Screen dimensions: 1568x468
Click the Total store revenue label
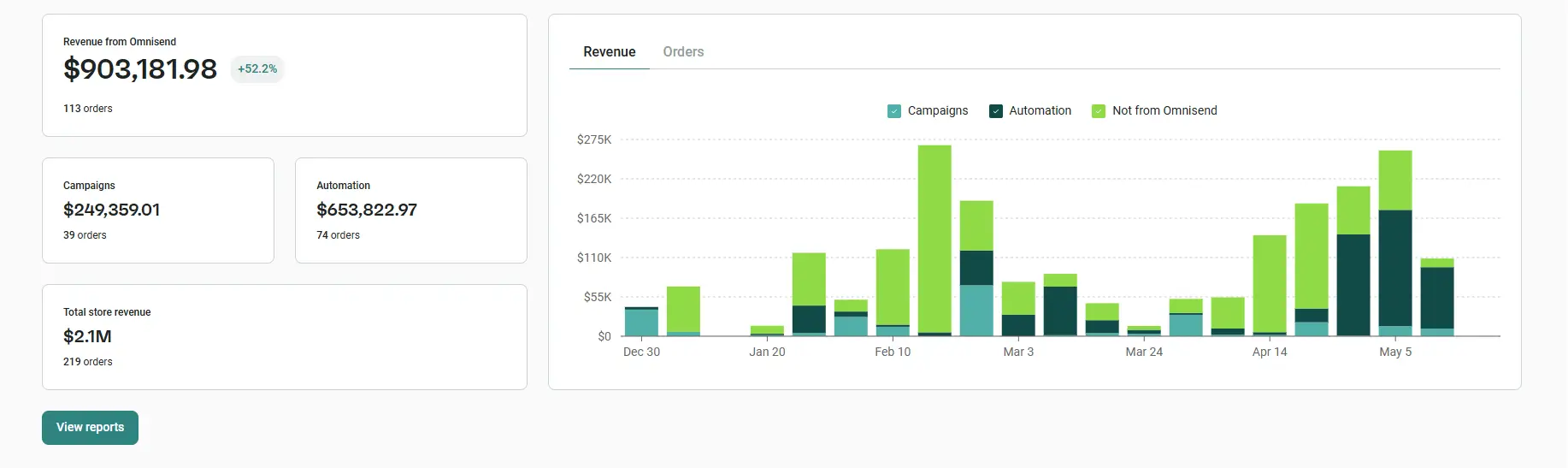point(107,312)
